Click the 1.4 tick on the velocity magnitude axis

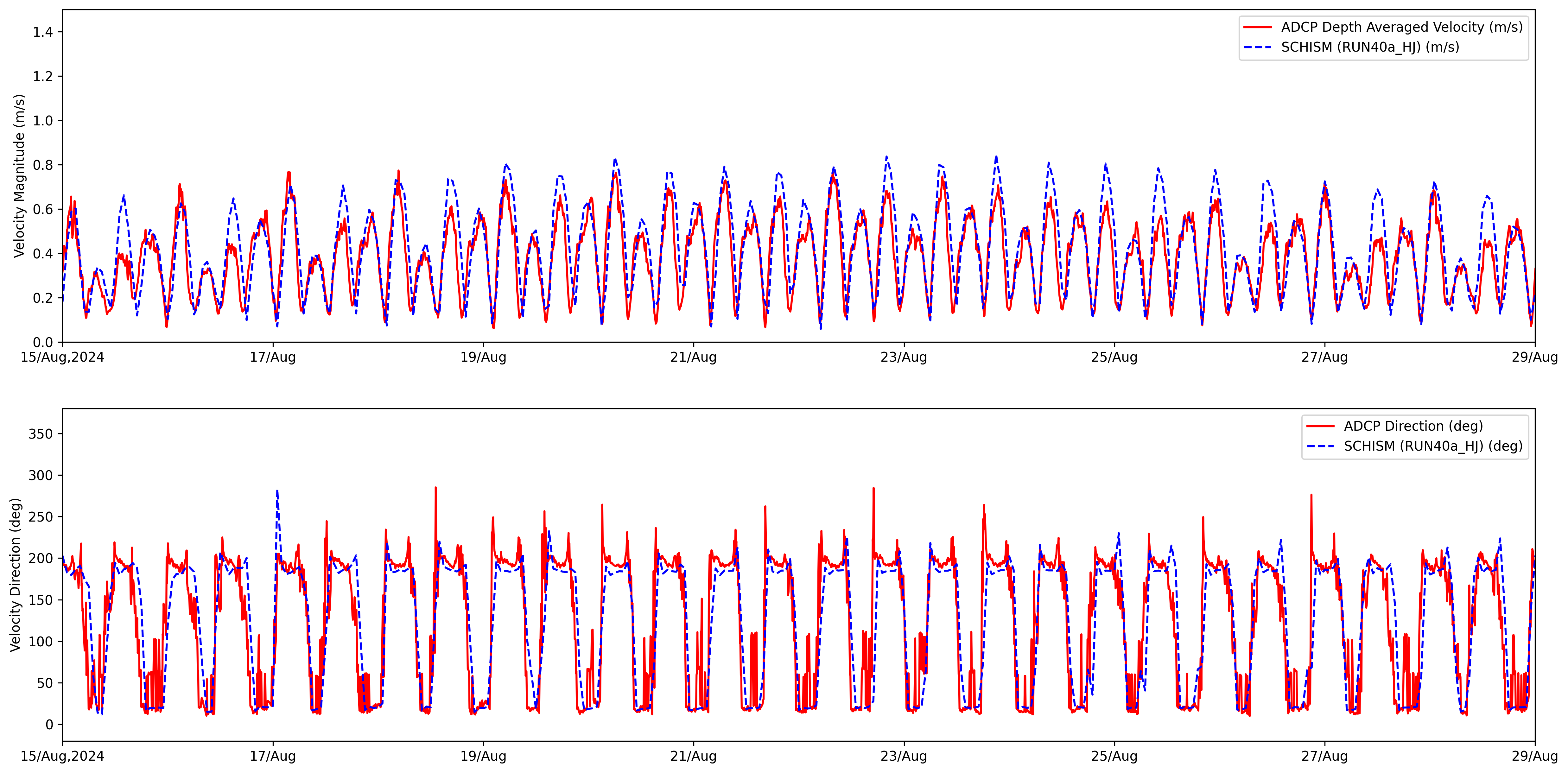coord(43,32)
